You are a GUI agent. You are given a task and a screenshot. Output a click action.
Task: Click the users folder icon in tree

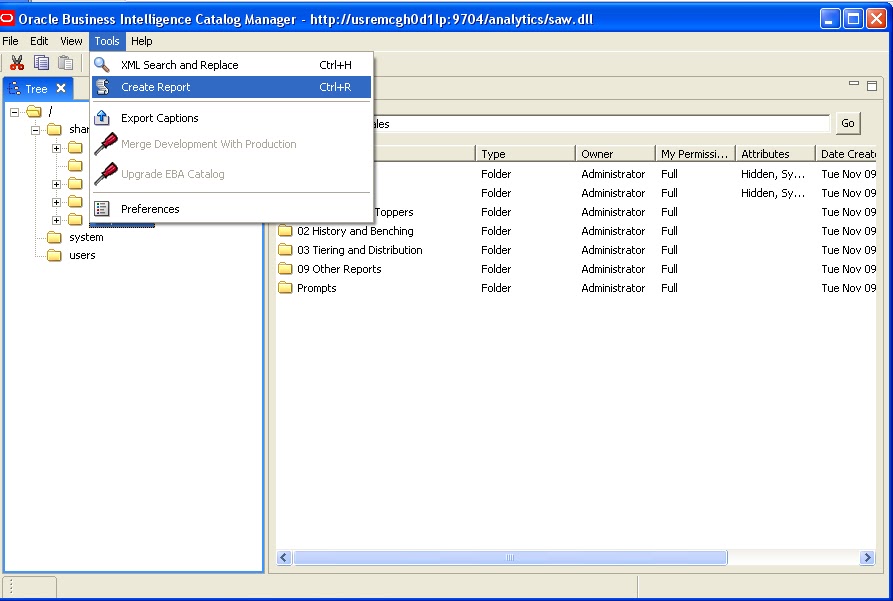click(x=54, y=255)
